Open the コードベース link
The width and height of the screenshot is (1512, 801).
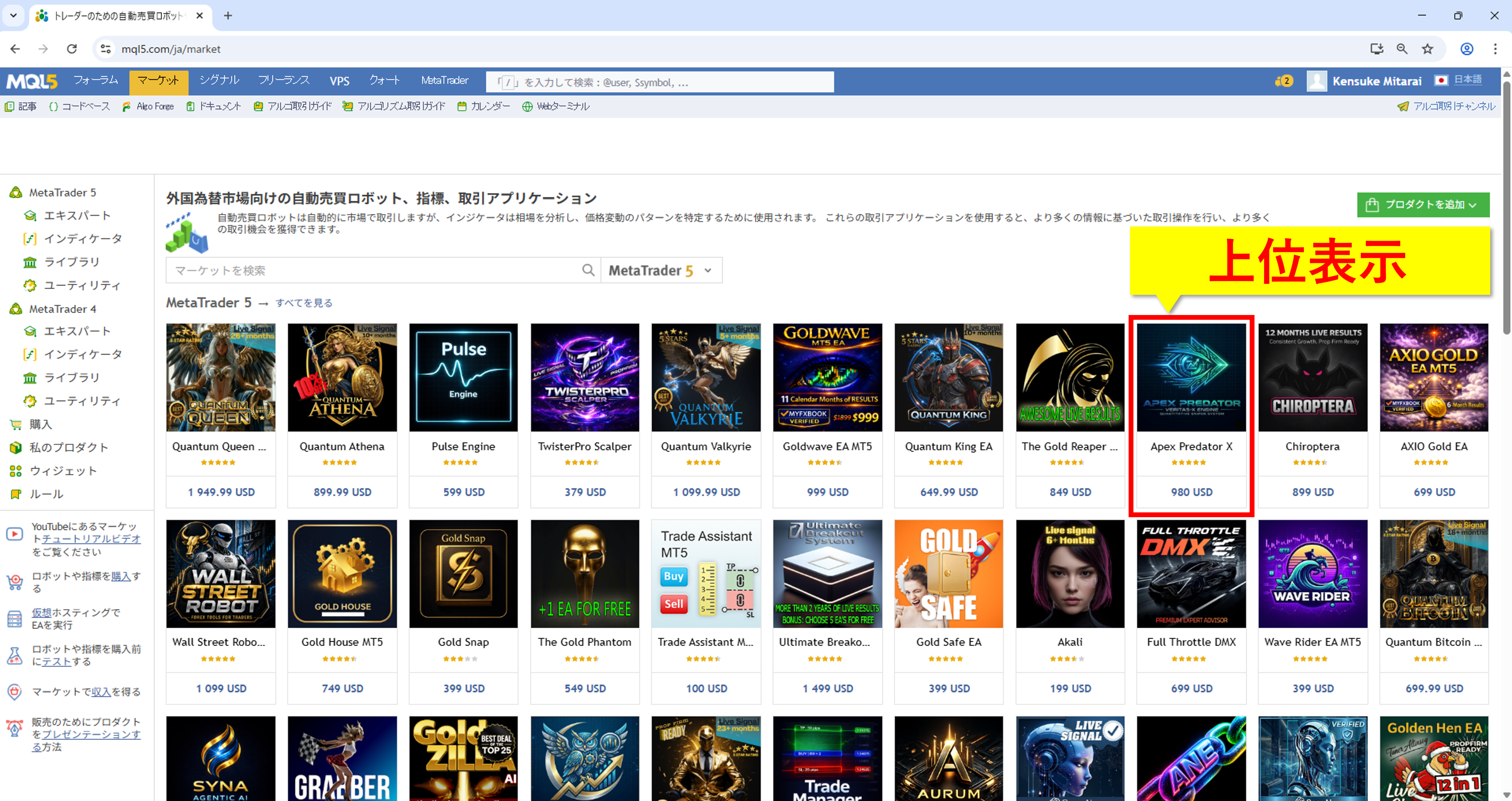[86, 106]
